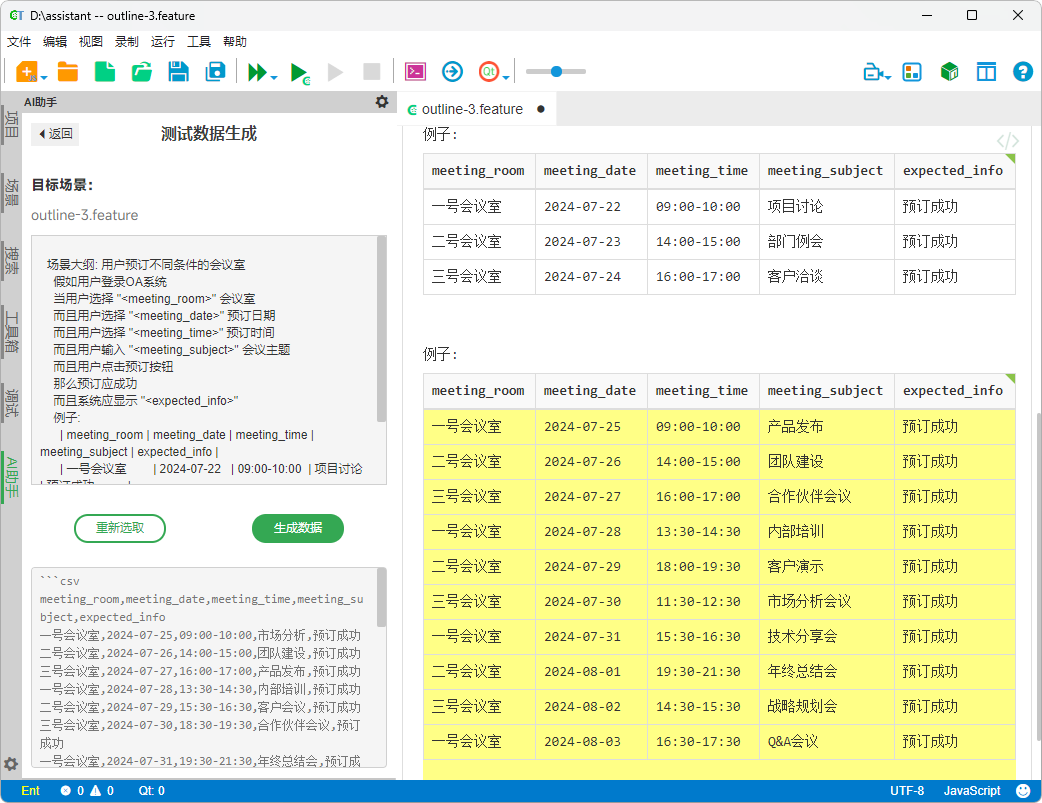Click the toolbar speed slider handle

point(556,71)
